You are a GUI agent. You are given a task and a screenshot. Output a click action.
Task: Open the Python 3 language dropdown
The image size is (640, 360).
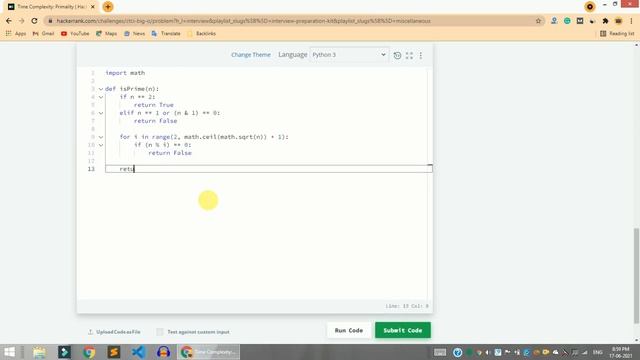pyautogui.click(x=349, y=55)
